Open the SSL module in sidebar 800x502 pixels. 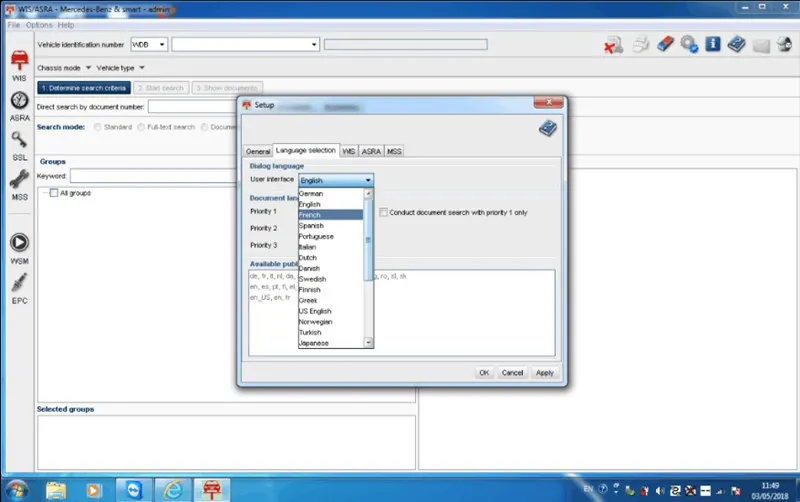[19, 146]
